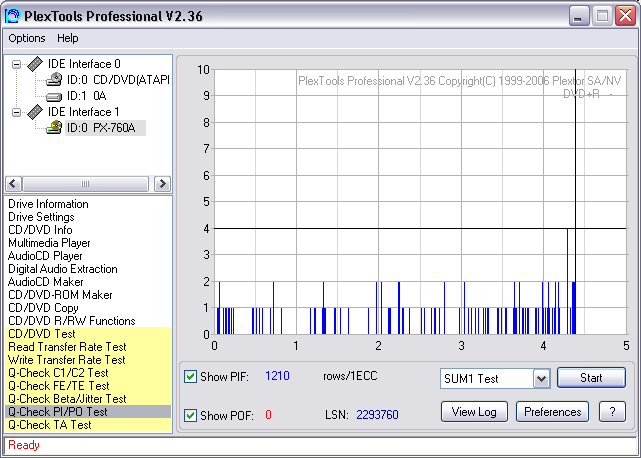Collapse the IDE Interface 1 tree node
This screenshot has width=641, height=458.
16,112
